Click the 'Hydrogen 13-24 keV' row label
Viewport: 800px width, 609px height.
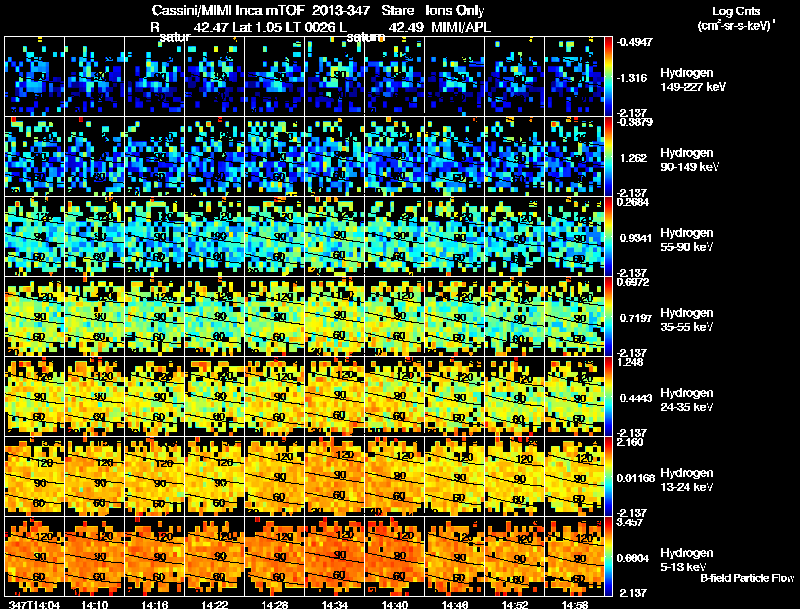[x=687, y=480]
